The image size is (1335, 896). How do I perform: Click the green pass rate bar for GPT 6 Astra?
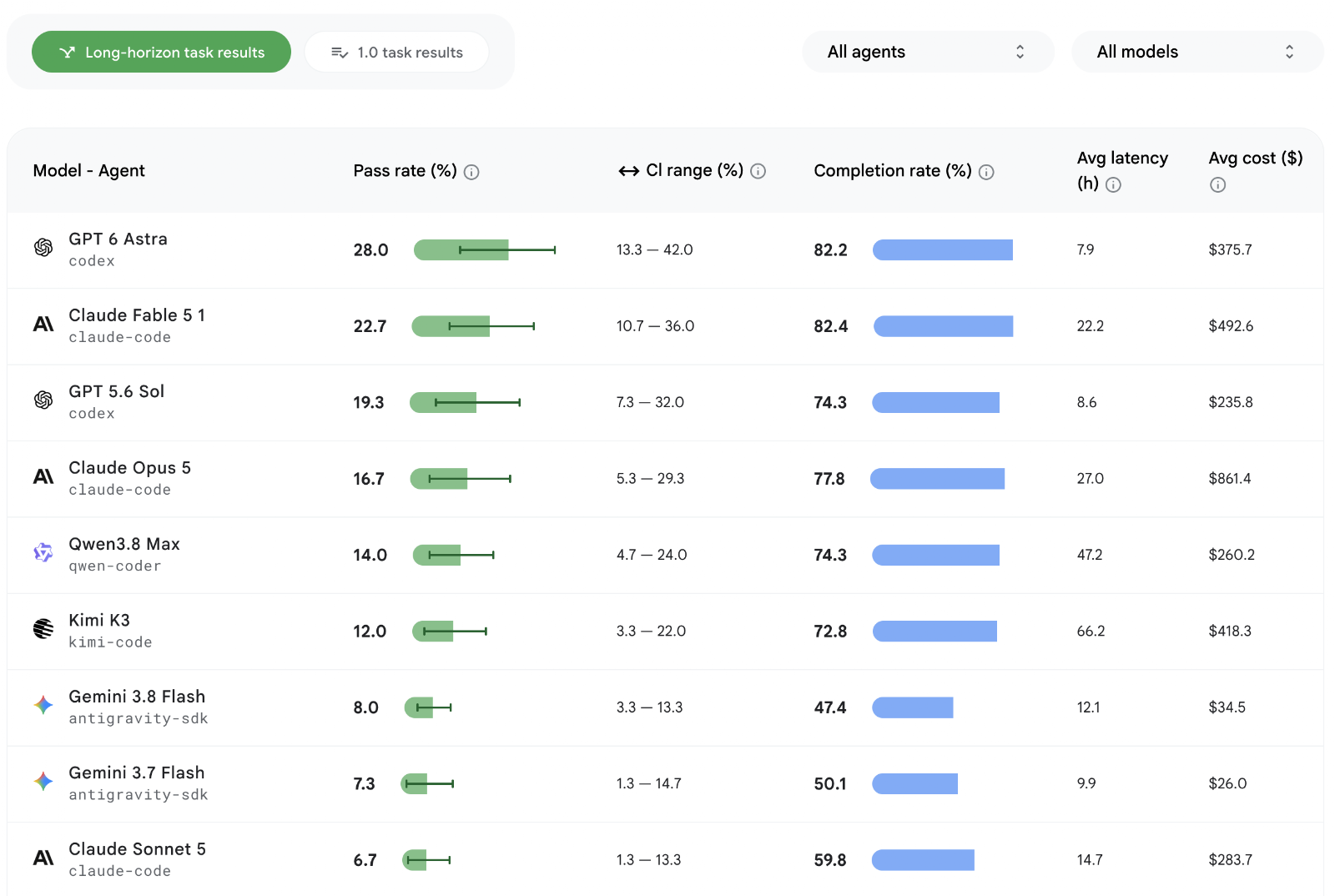tap(461, 249)
